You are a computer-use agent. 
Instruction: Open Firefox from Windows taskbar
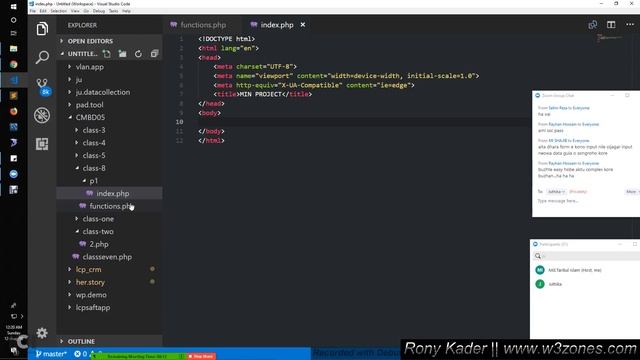coord(13,111)
